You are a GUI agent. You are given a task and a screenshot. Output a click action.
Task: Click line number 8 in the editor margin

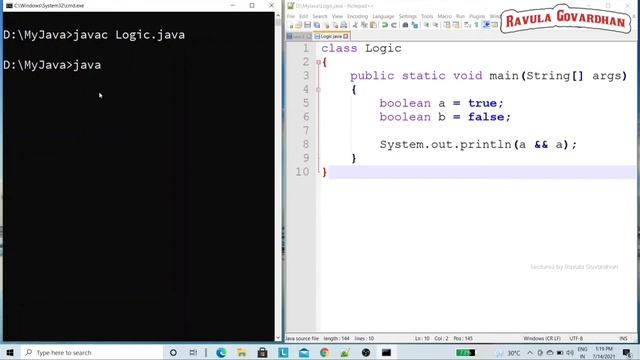pos(306,144)
